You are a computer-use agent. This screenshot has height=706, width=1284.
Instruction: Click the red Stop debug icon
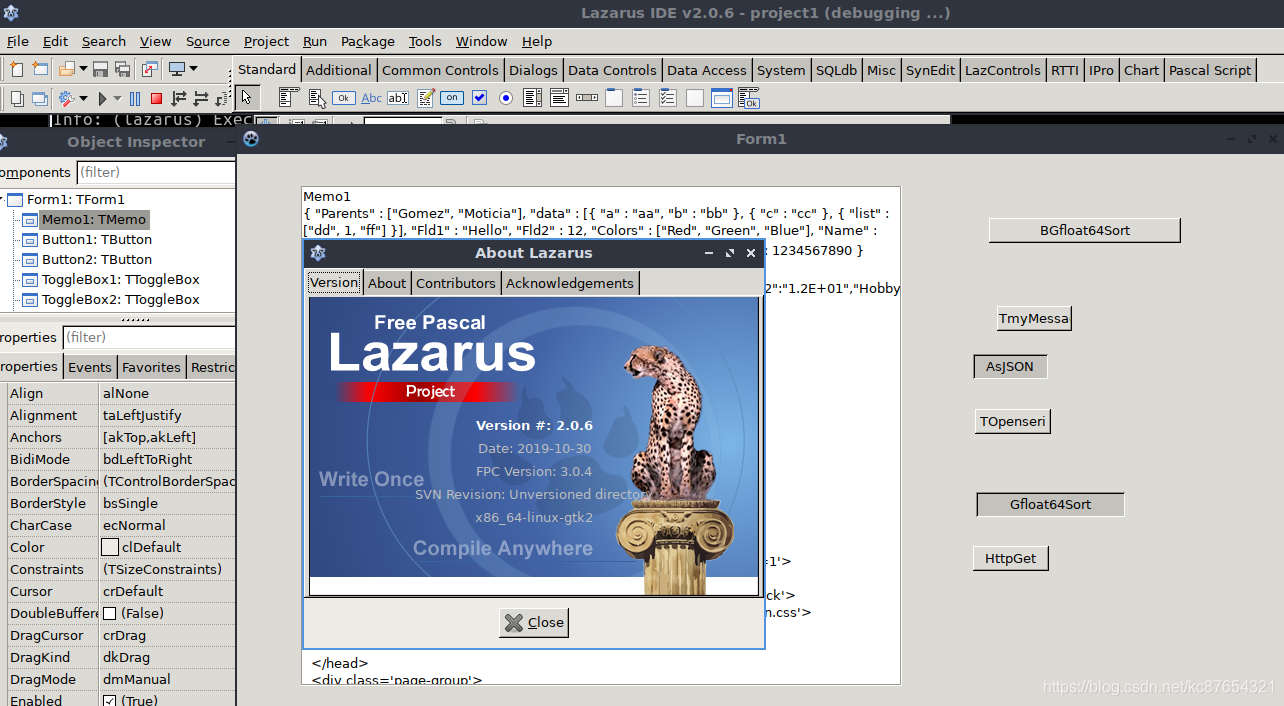156,98
